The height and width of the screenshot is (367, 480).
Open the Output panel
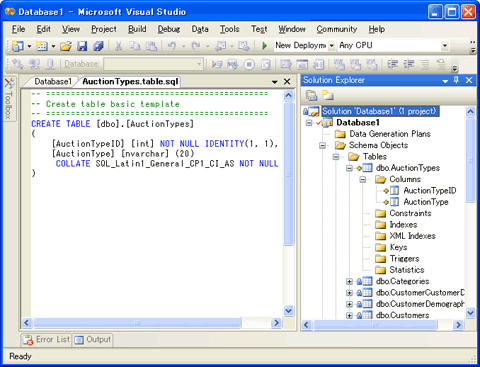coord(92,340)
